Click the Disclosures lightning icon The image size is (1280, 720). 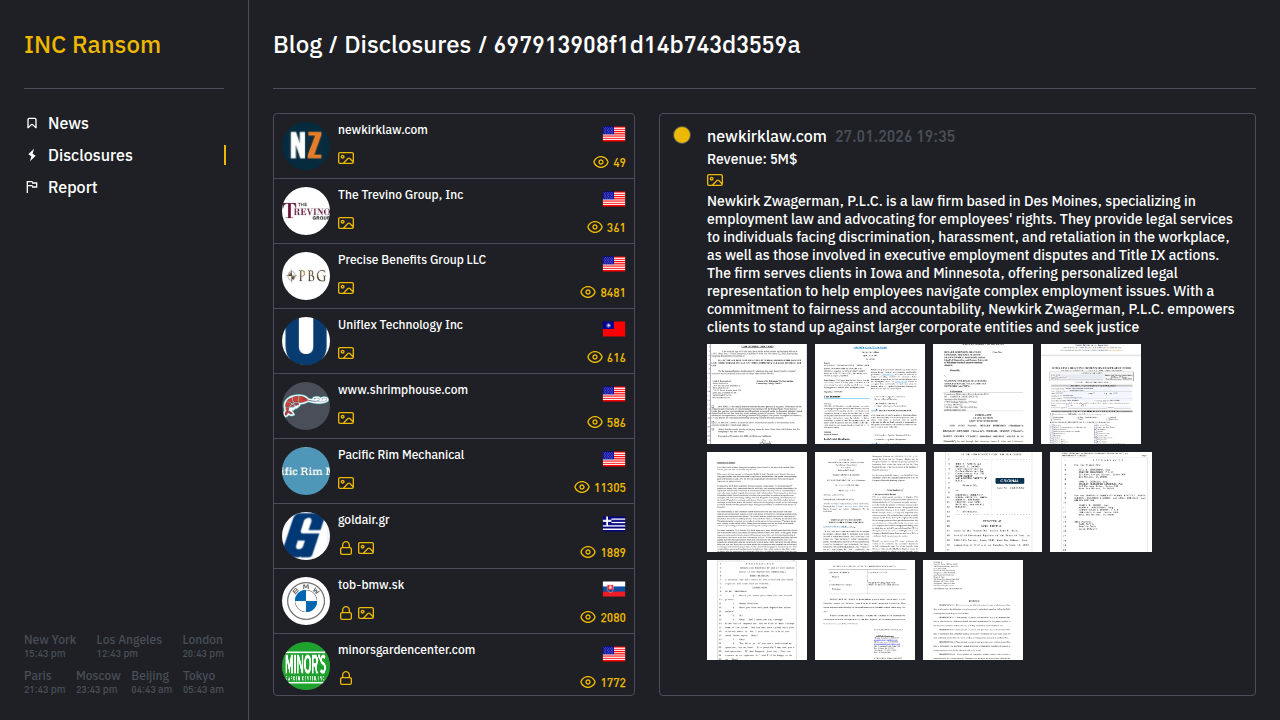pos(32,155)
